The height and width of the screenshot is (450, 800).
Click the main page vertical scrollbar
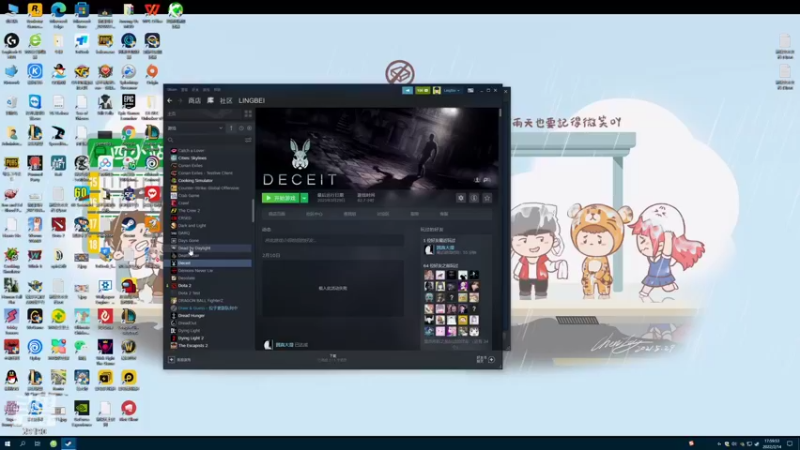500,113
